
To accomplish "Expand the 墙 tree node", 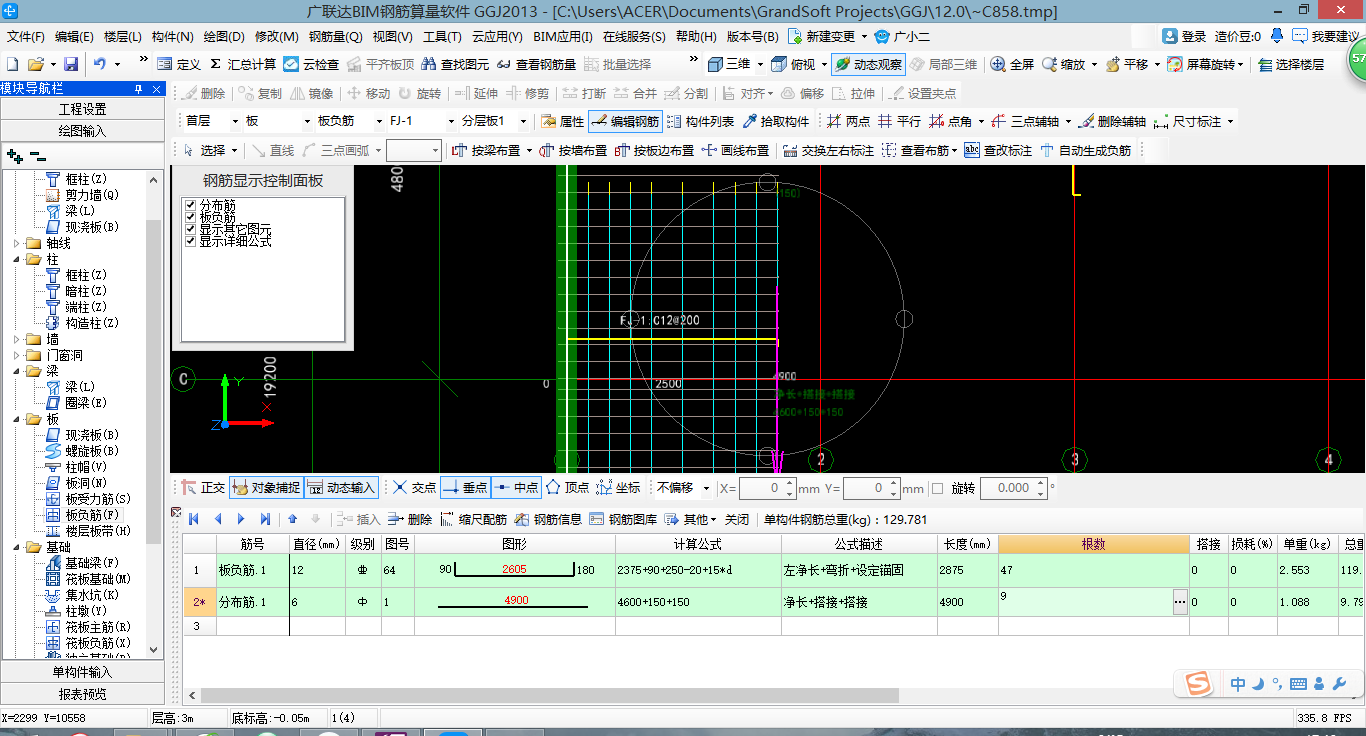I will coord(16,339).
